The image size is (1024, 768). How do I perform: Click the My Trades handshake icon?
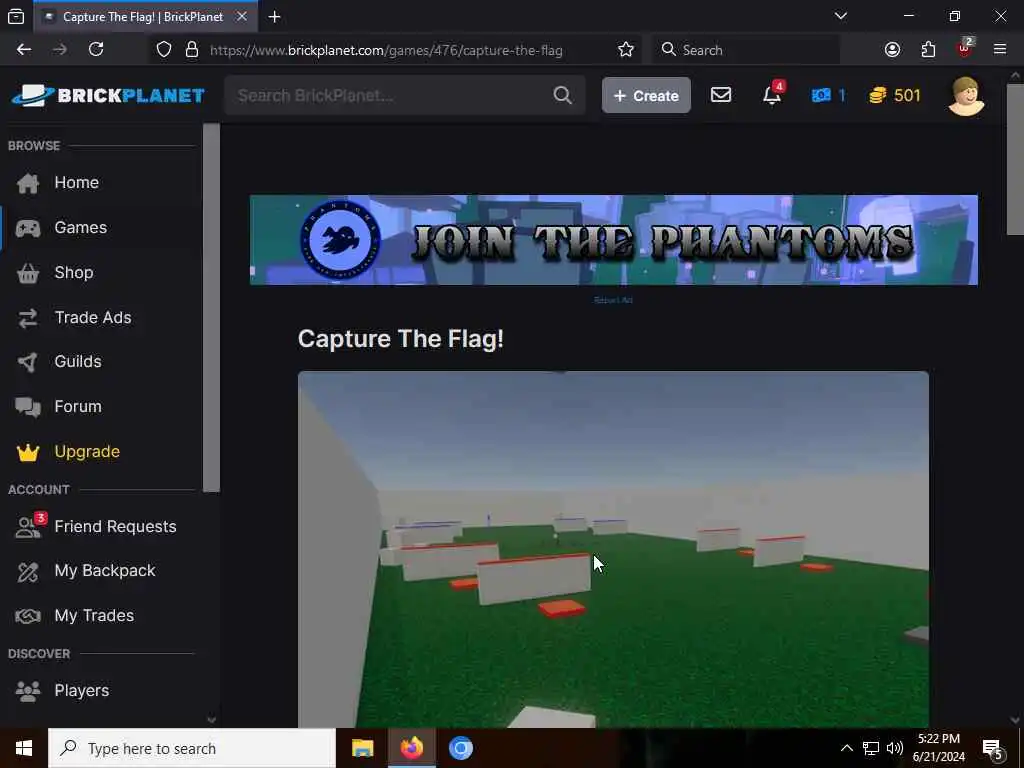point(28,616)
